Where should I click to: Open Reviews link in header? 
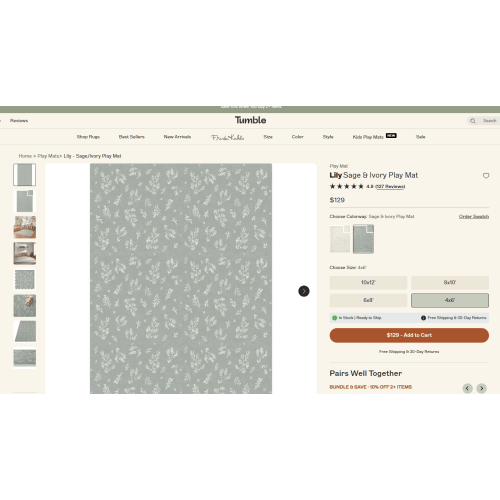[x=19, y=121]
